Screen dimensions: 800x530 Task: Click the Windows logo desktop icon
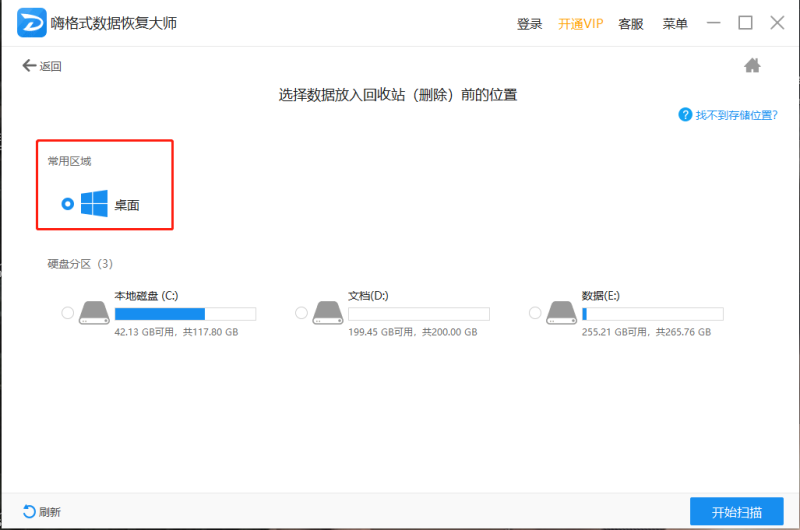pyautogui.click(x=94, y=204)
